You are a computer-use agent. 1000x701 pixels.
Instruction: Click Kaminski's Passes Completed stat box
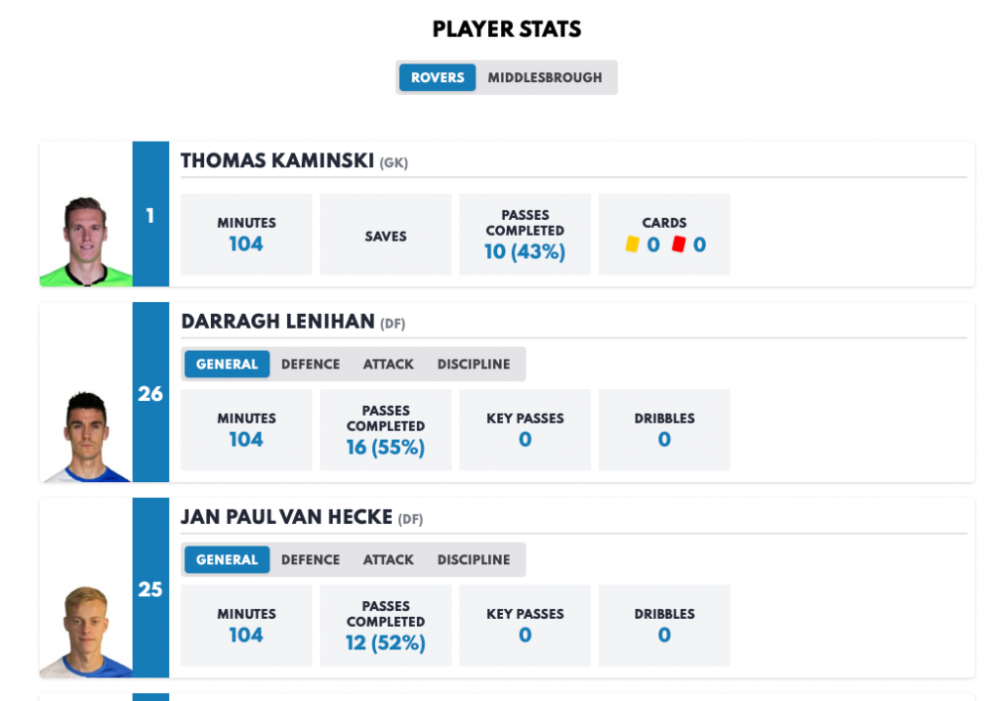tap(525, 234)
